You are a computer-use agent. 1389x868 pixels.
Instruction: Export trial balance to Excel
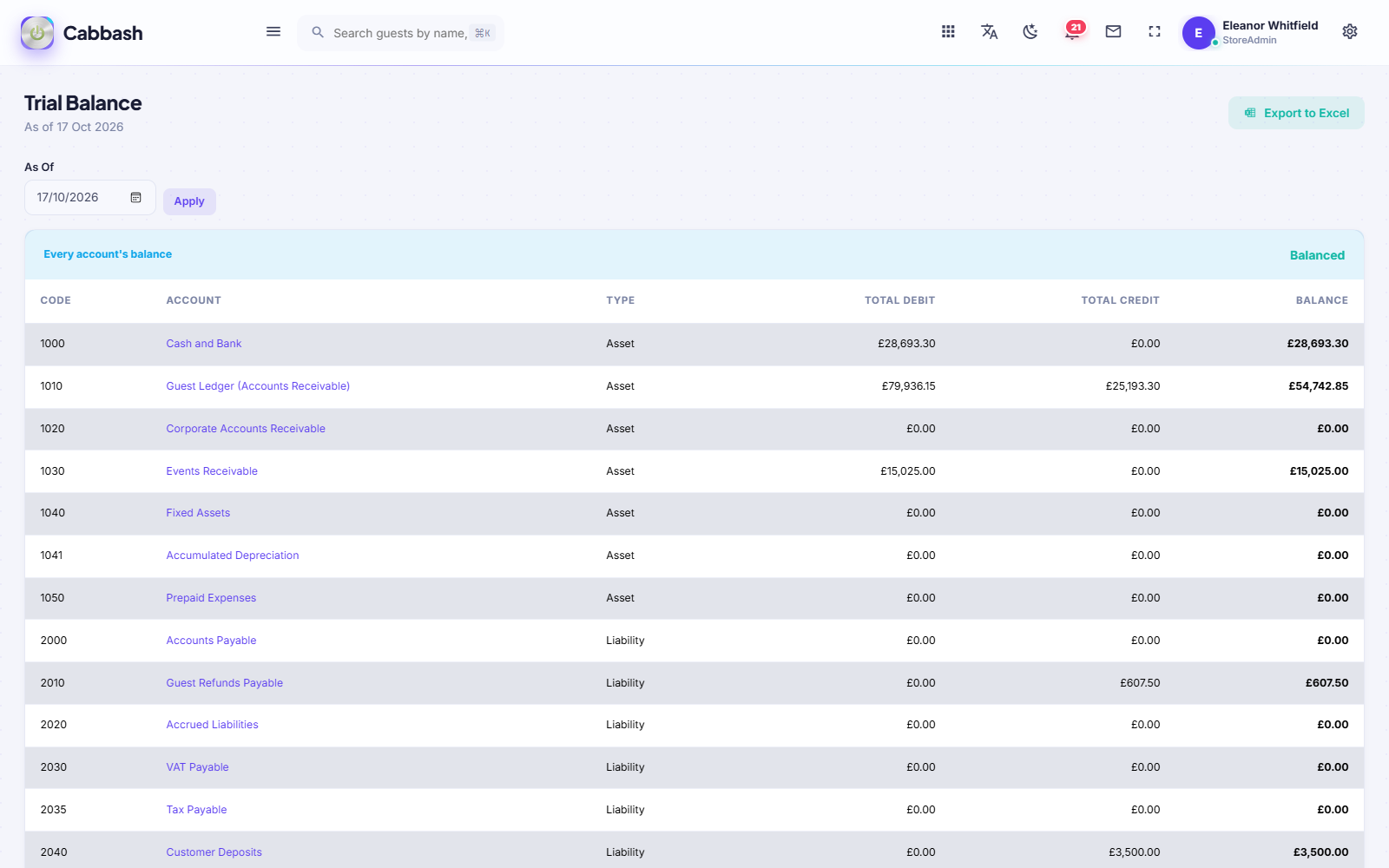click(x=1296, y=113)
